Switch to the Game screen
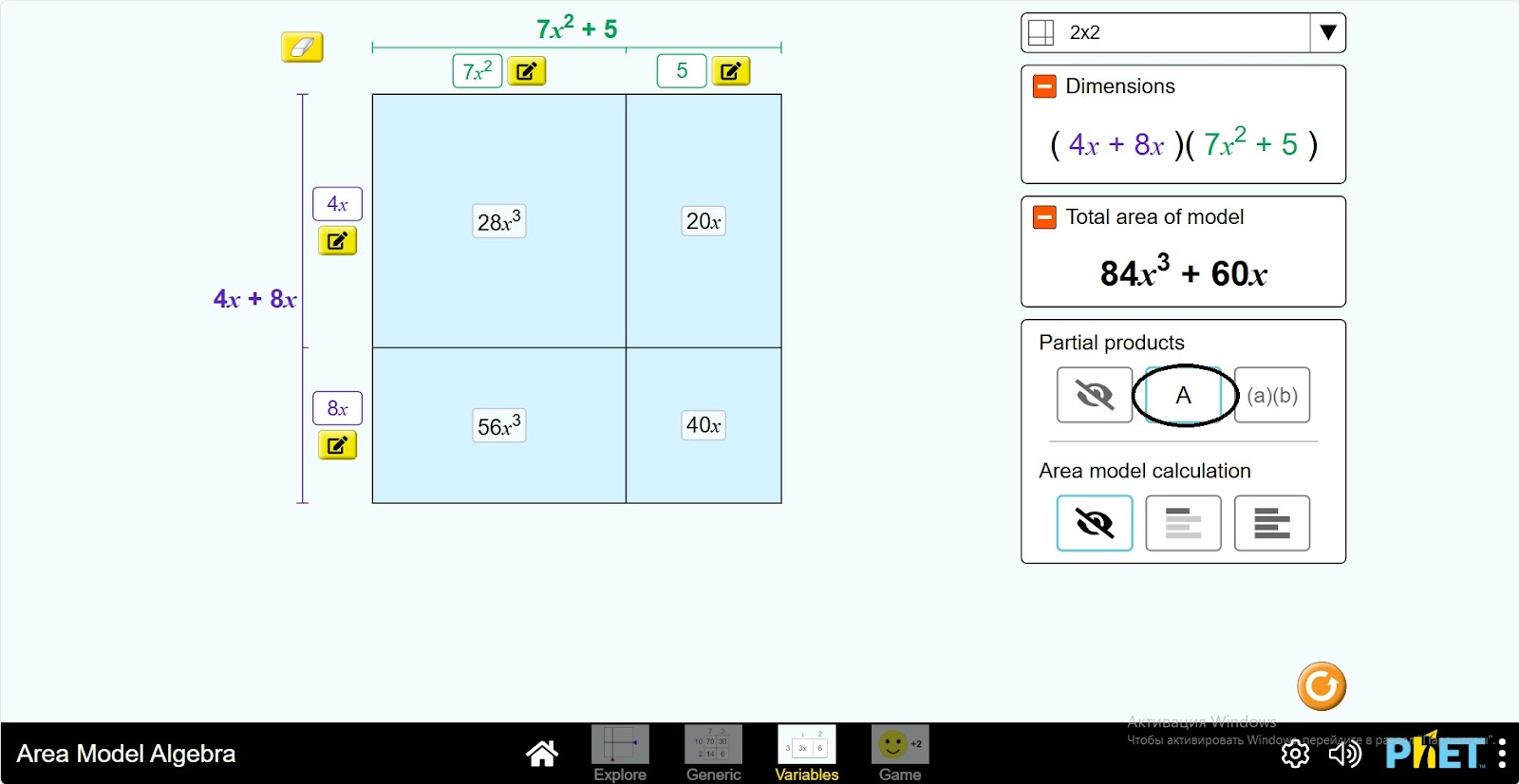This screenshot has height=784, width=1519. coord(899,753)
